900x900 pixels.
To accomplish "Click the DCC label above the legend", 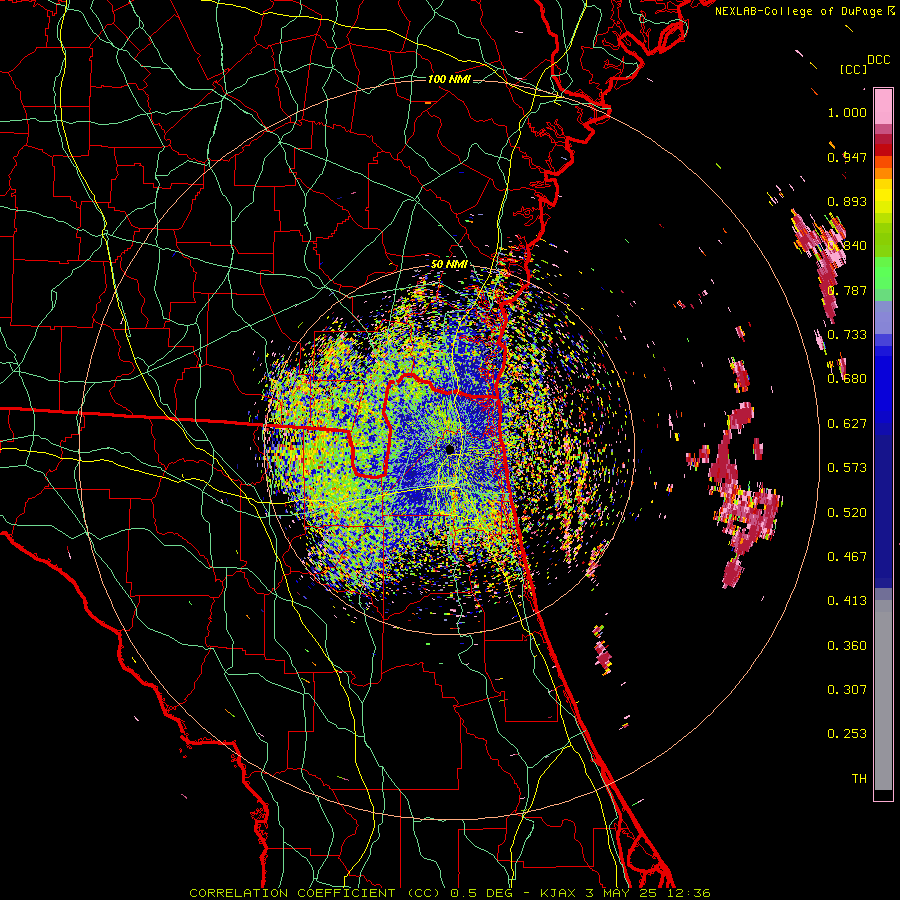I will (878, 60).
